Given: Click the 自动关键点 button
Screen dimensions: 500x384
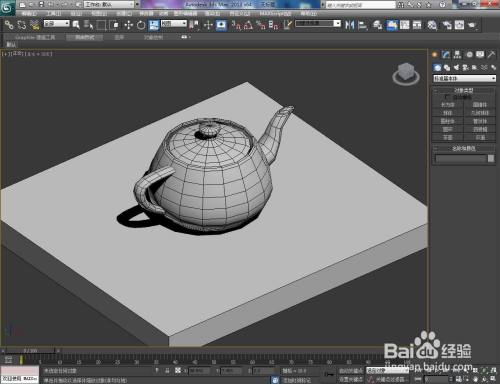Looking at the screenshot, I should coord(351,371).
